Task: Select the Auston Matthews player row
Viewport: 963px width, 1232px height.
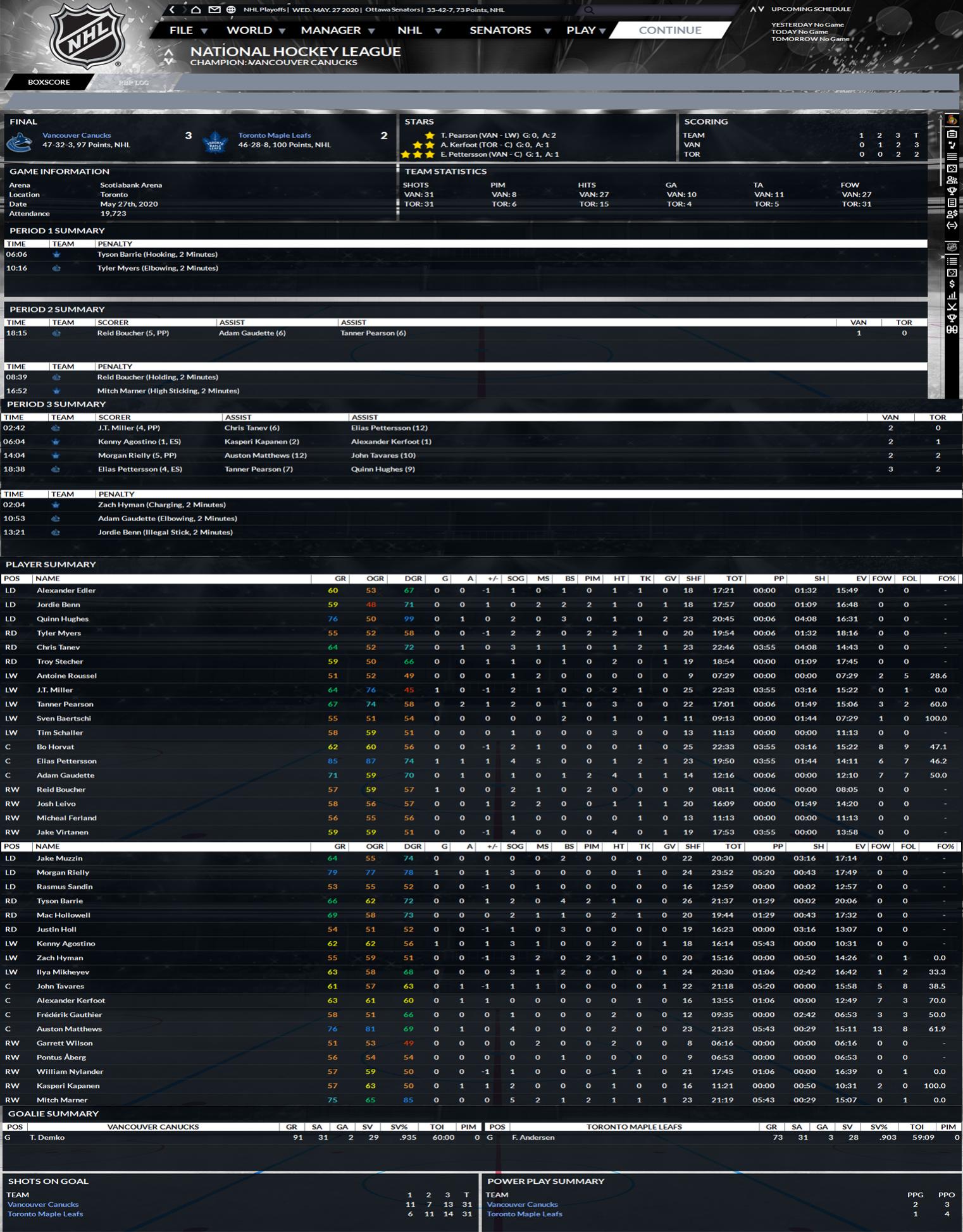Action: pos(481,1029)
